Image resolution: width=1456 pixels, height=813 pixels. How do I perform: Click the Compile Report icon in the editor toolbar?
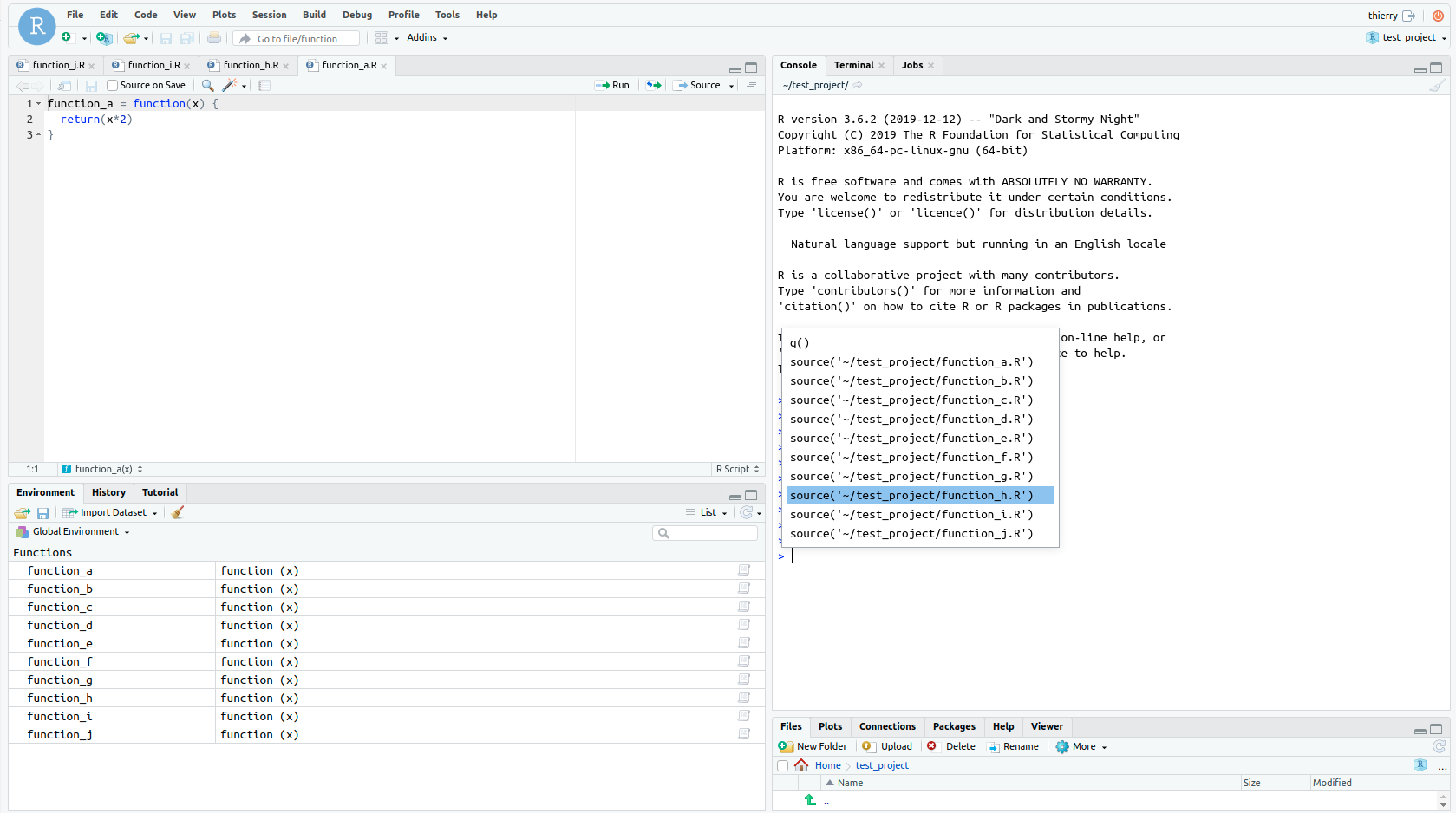265,85
